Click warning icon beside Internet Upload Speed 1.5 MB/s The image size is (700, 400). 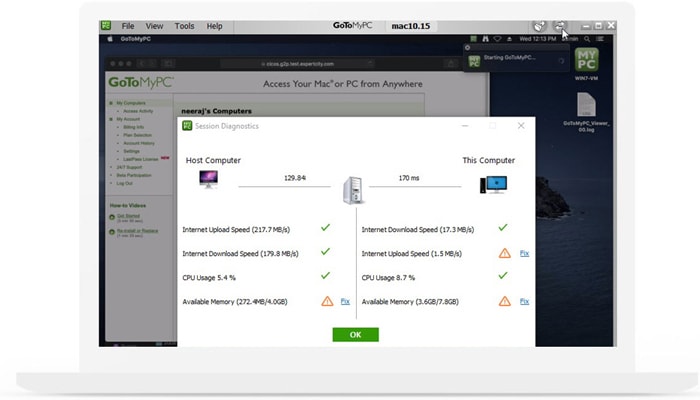point(505,253)
